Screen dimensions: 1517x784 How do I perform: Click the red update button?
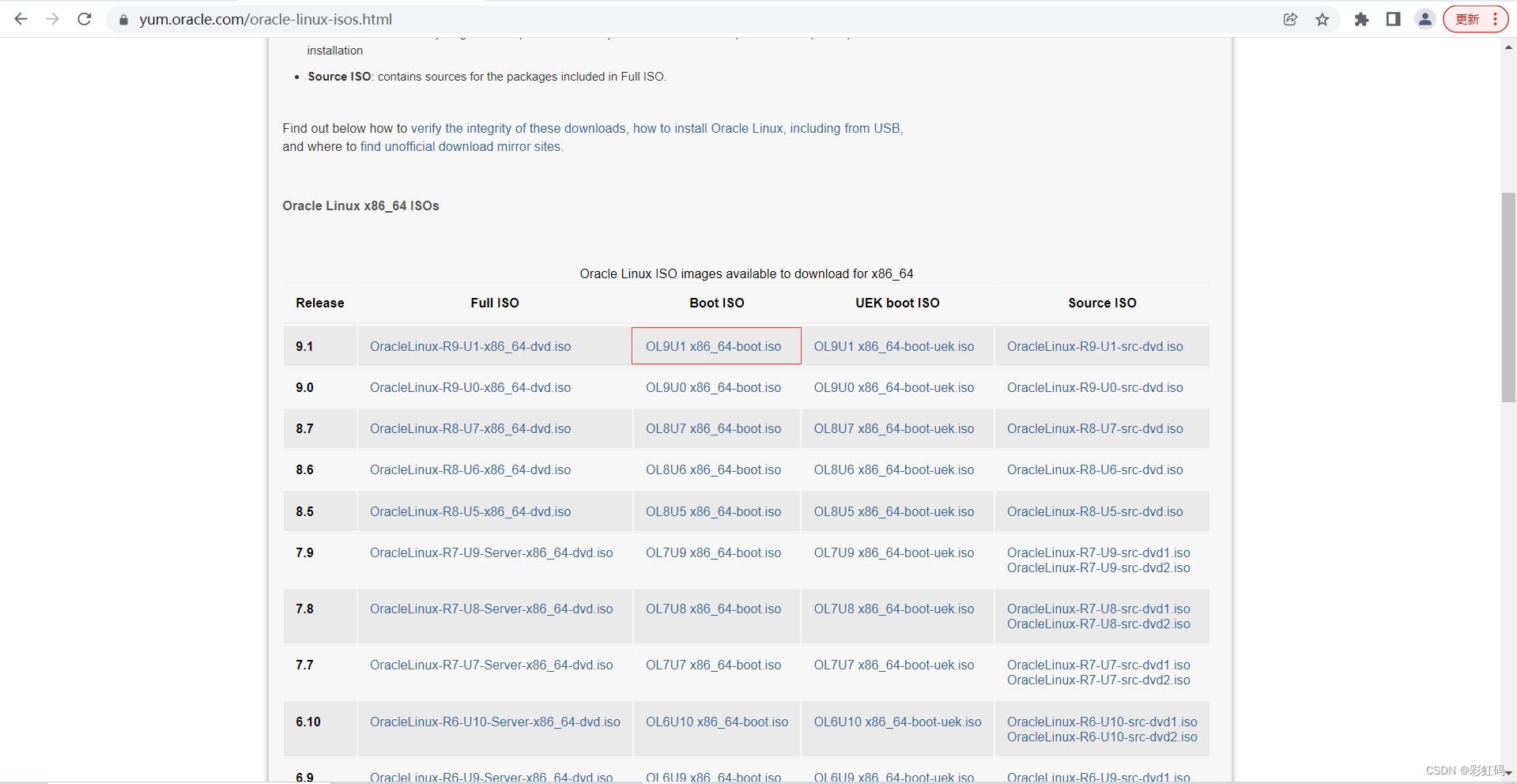tap(1467, 19)
